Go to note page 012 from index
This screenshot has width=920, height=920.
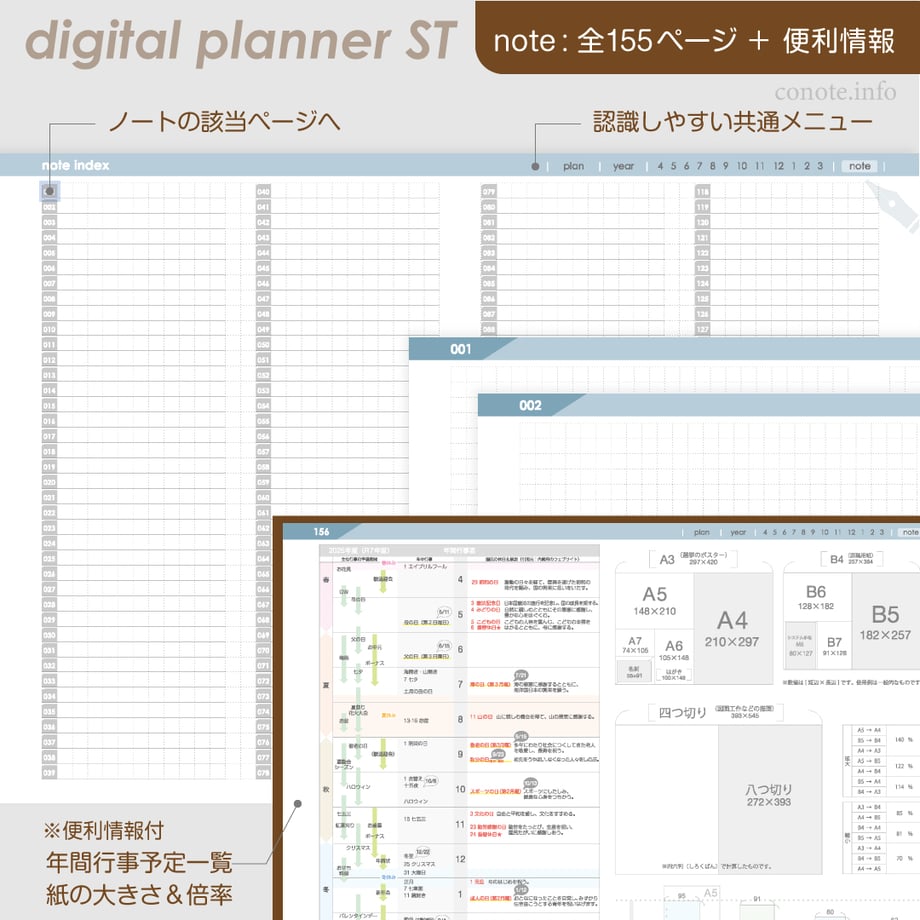coord(49,360)
